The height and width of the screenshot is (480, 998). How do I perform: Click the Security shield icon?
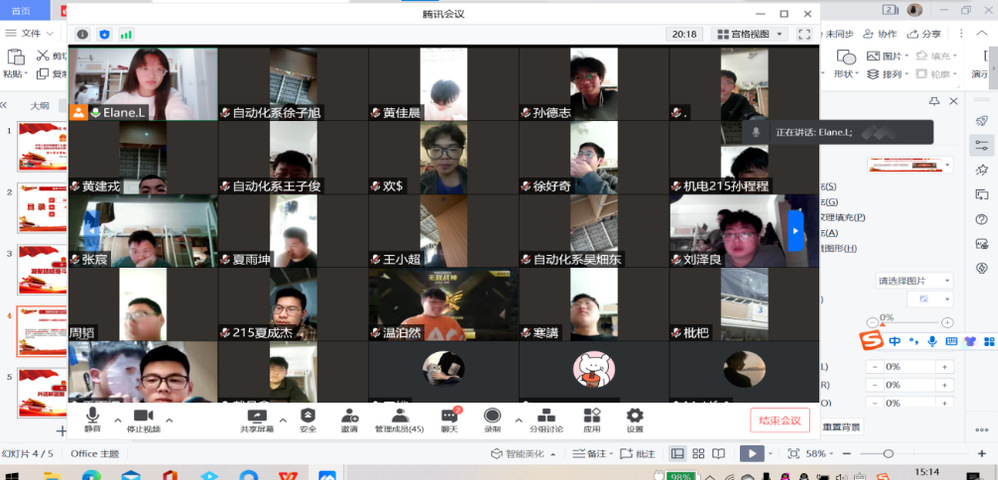[308, 418]
